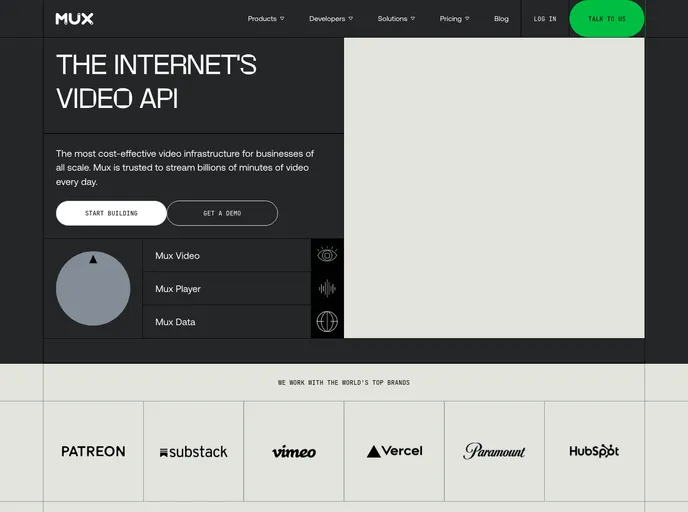Click the globe icon beside Mux Data
This screenshot has width=688, height=512.
pyautogui.click(x=327, y=322)
